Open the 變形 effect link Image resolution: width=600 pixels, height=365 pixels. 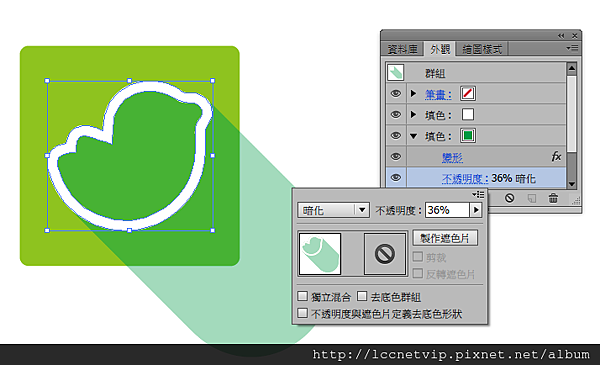point(452,157)
